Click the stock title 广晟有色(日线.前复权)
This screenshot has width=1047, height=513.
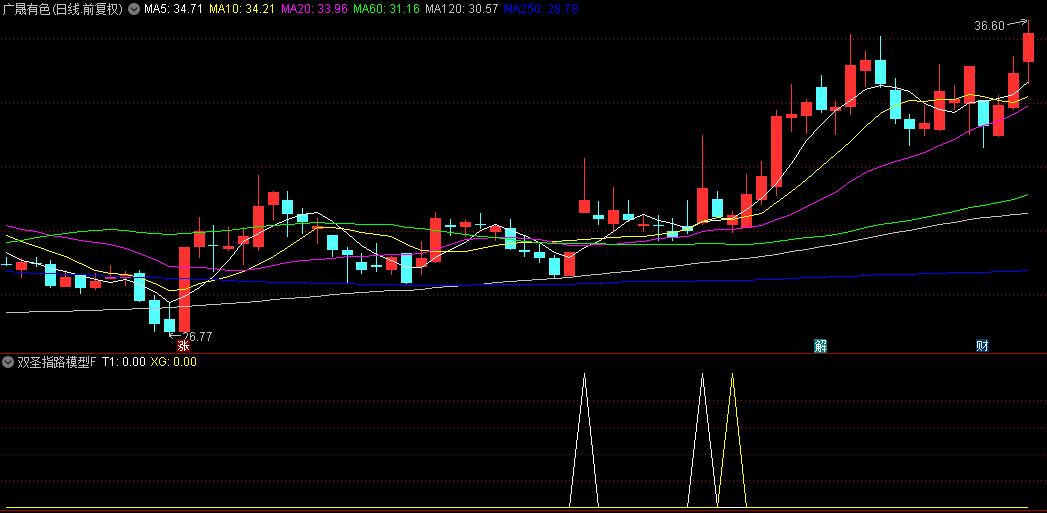pos(63,9)
